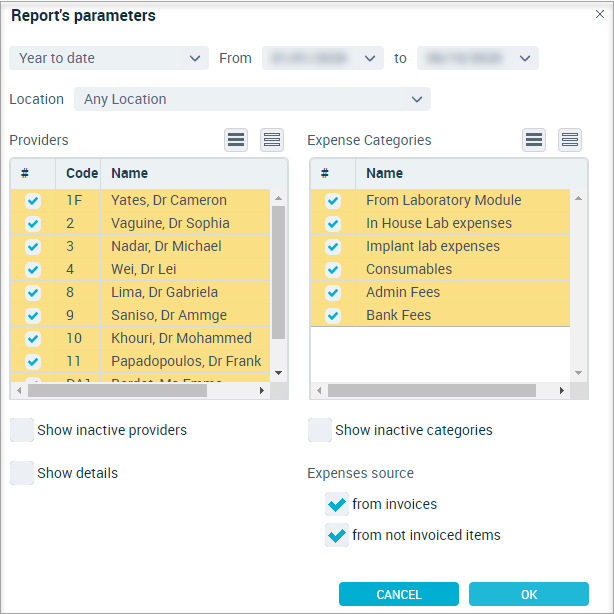The height and width of the screenshot is (614, 614).
Task: Close the Report's parameters dialog
Action: tap(600, 14)
